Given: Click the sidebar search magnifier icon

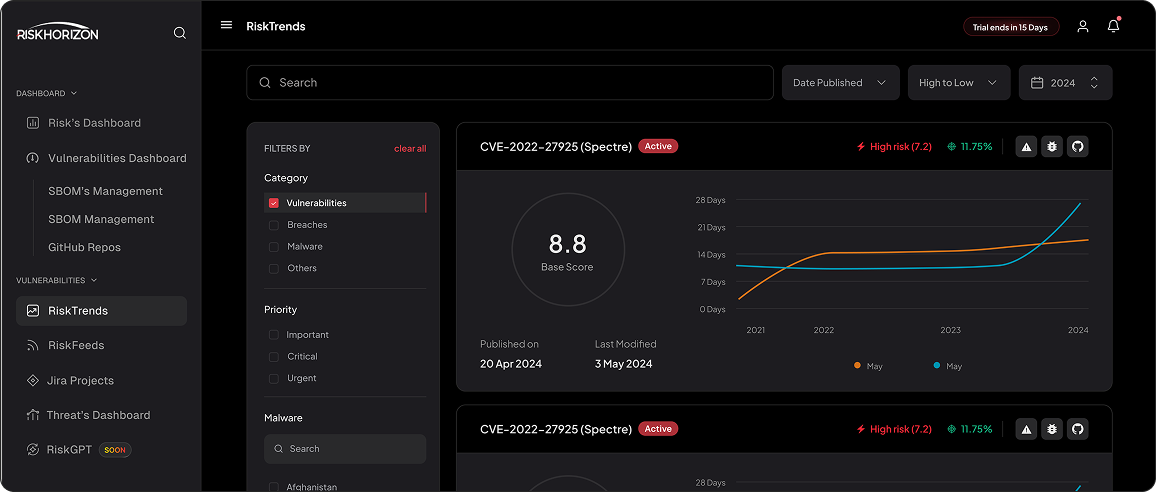Looking at the screenshot, I should tap(179, 32).
